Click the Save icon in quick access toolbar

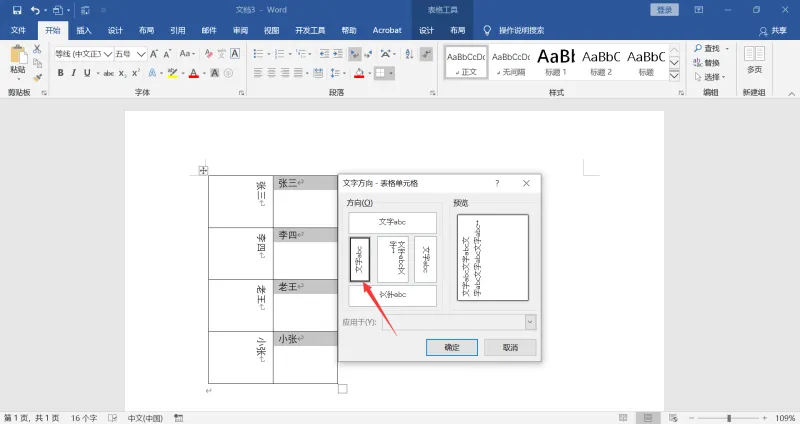click(17, 10)
